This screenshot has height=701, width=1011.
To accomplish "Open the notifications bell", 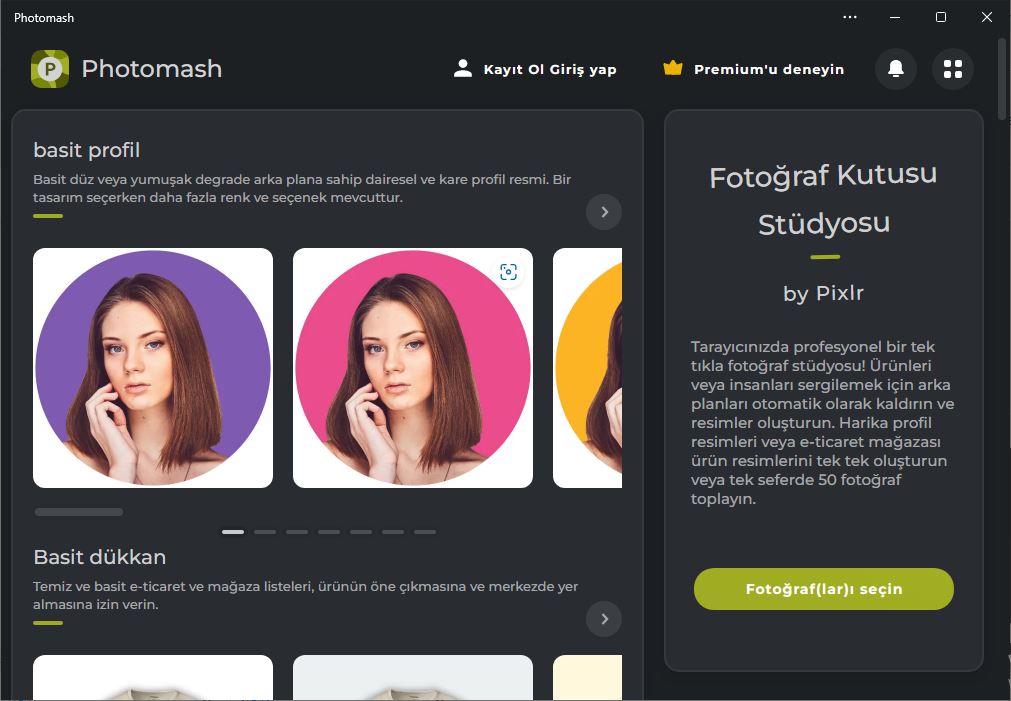I will coord(896,68).
